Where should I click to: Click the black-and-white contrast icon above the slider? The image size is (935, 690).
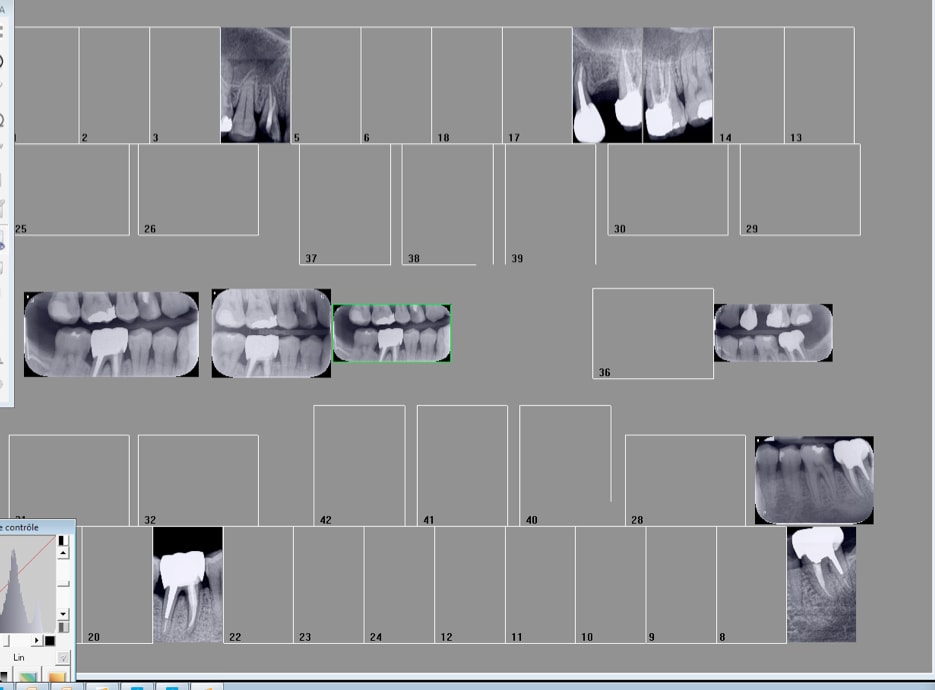63,540
